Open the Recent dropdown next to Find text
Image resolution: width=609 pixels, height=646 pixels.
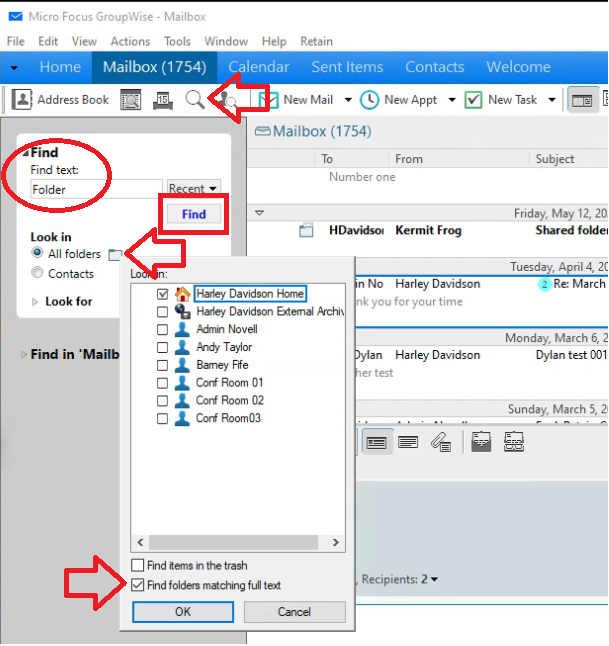[194, 189]
